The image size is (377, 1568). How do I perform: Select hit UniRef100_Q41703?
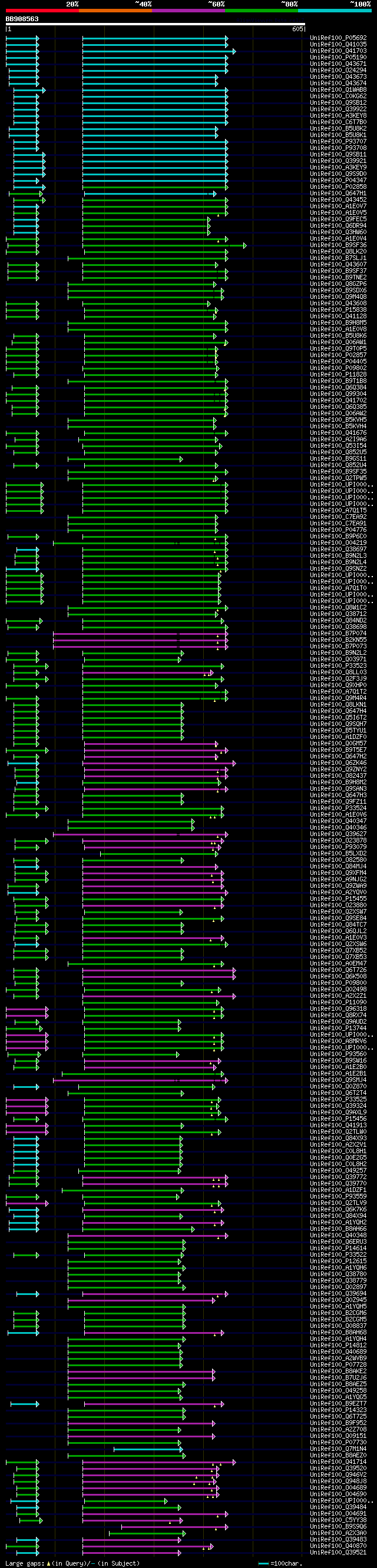[x=338, y=51]
